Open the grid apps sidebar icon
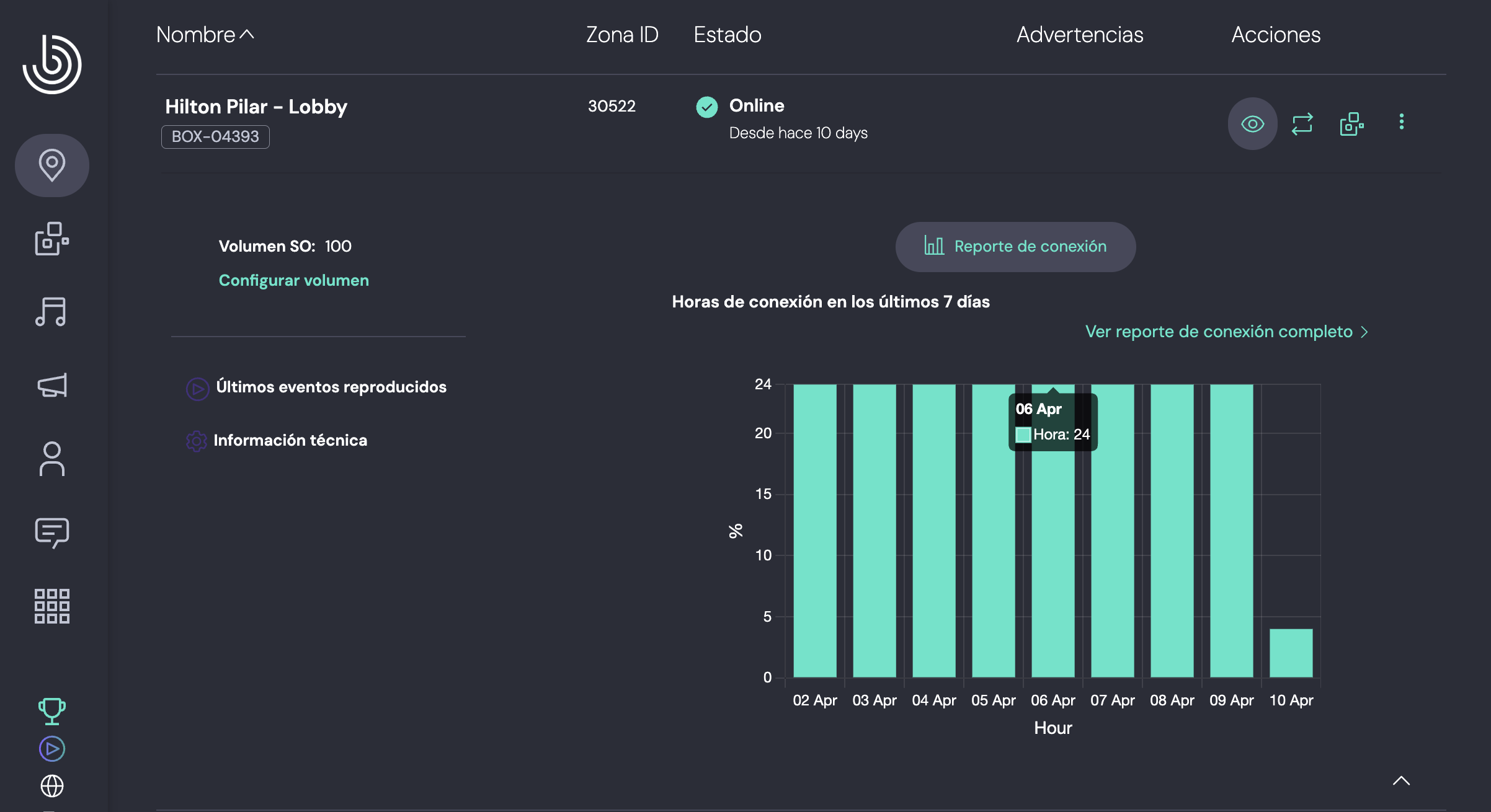Image resolution: width=1491 pixels, height=812 pixels. pyautogui.click(x=52, y=606)
